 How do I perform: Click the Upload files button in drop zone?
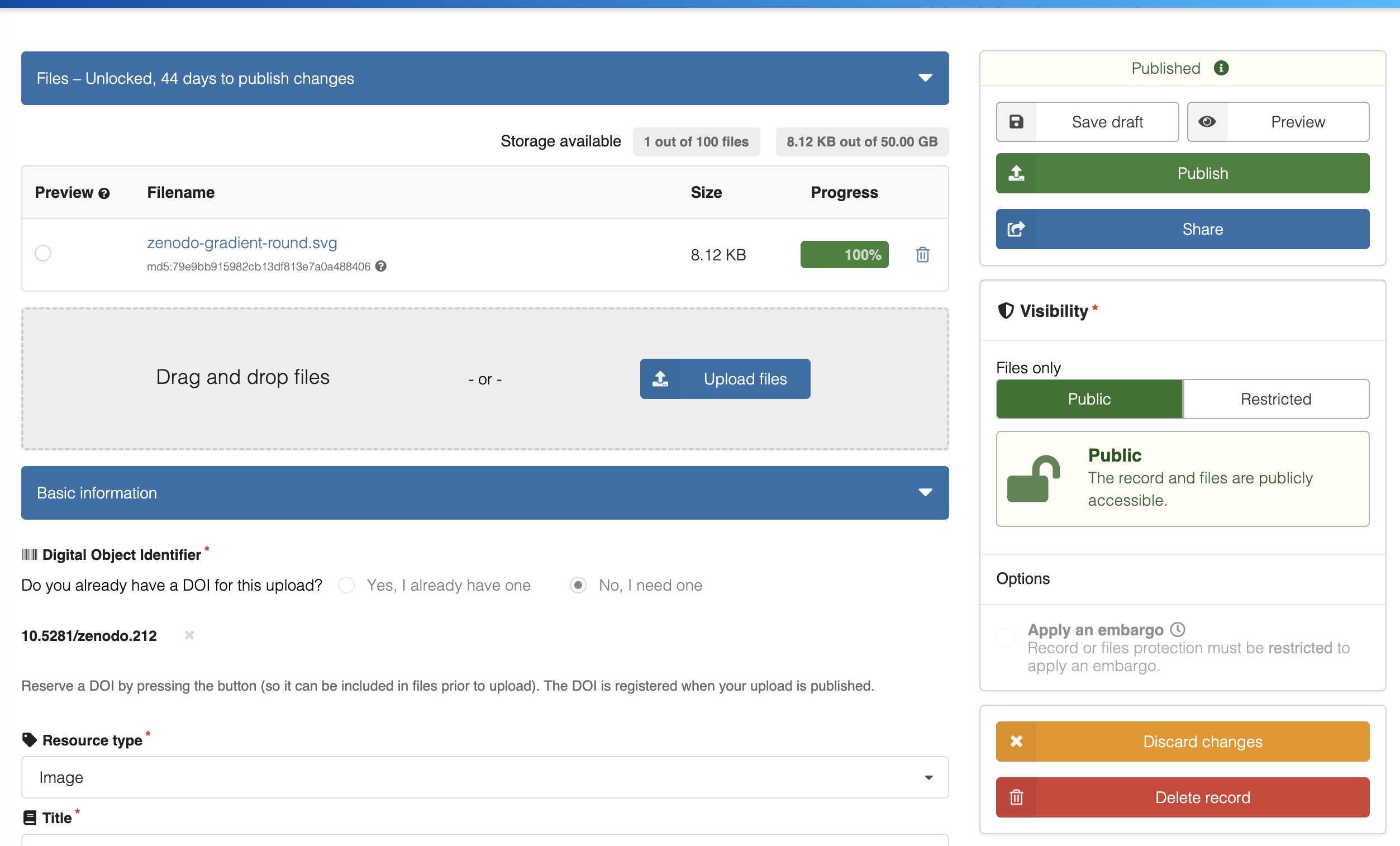tap(725, 379)
